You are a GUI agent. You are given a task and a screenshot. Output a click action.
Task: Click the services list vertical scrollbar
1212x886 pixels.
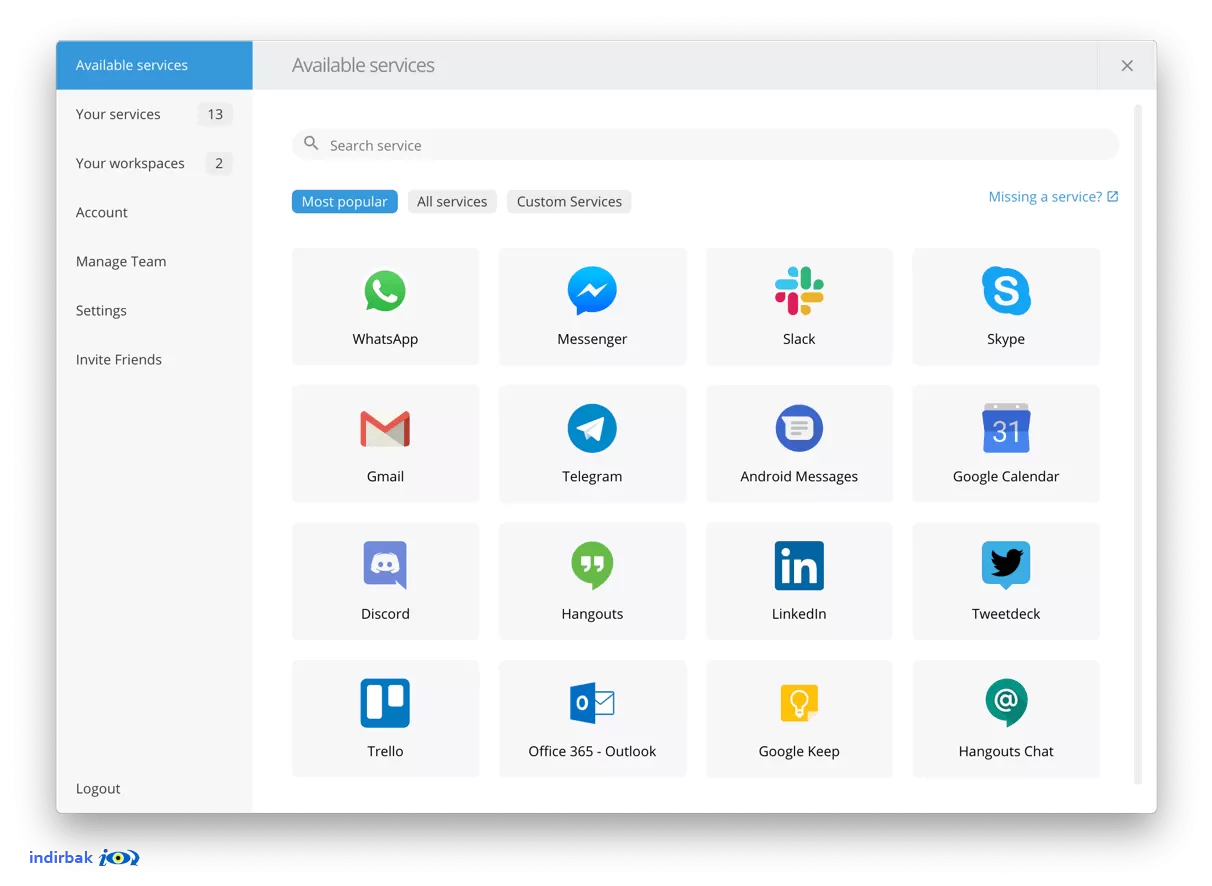1137,444
